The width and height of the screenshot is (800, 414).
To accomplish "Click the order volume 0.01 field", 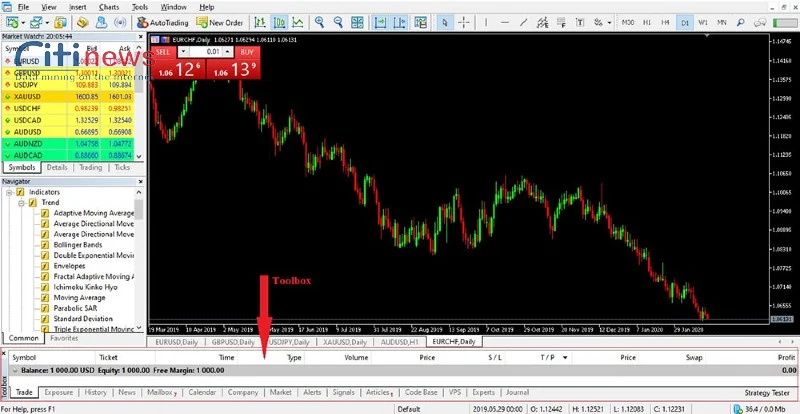I will (206, 52).
